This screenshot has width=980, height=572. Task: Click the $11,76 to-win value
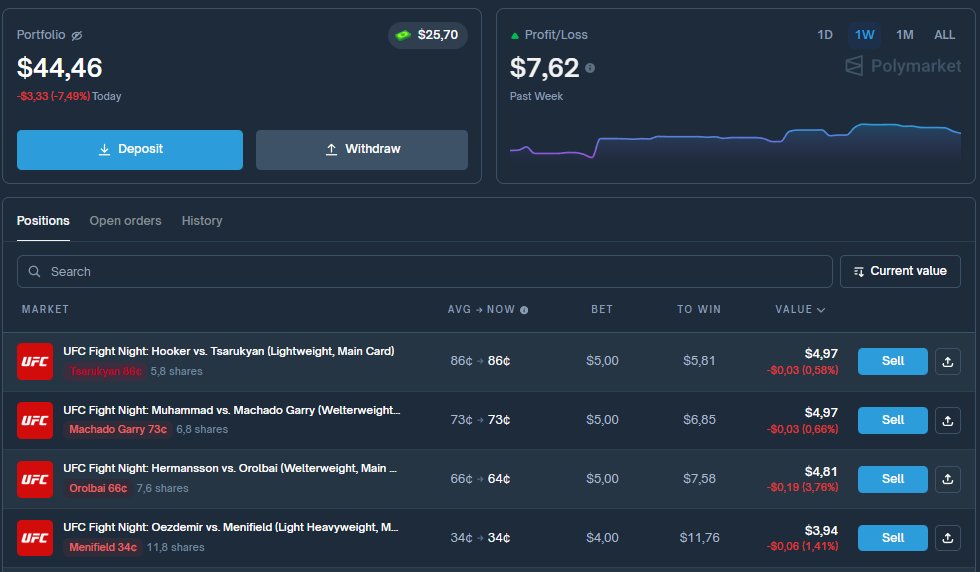[699, 538]
